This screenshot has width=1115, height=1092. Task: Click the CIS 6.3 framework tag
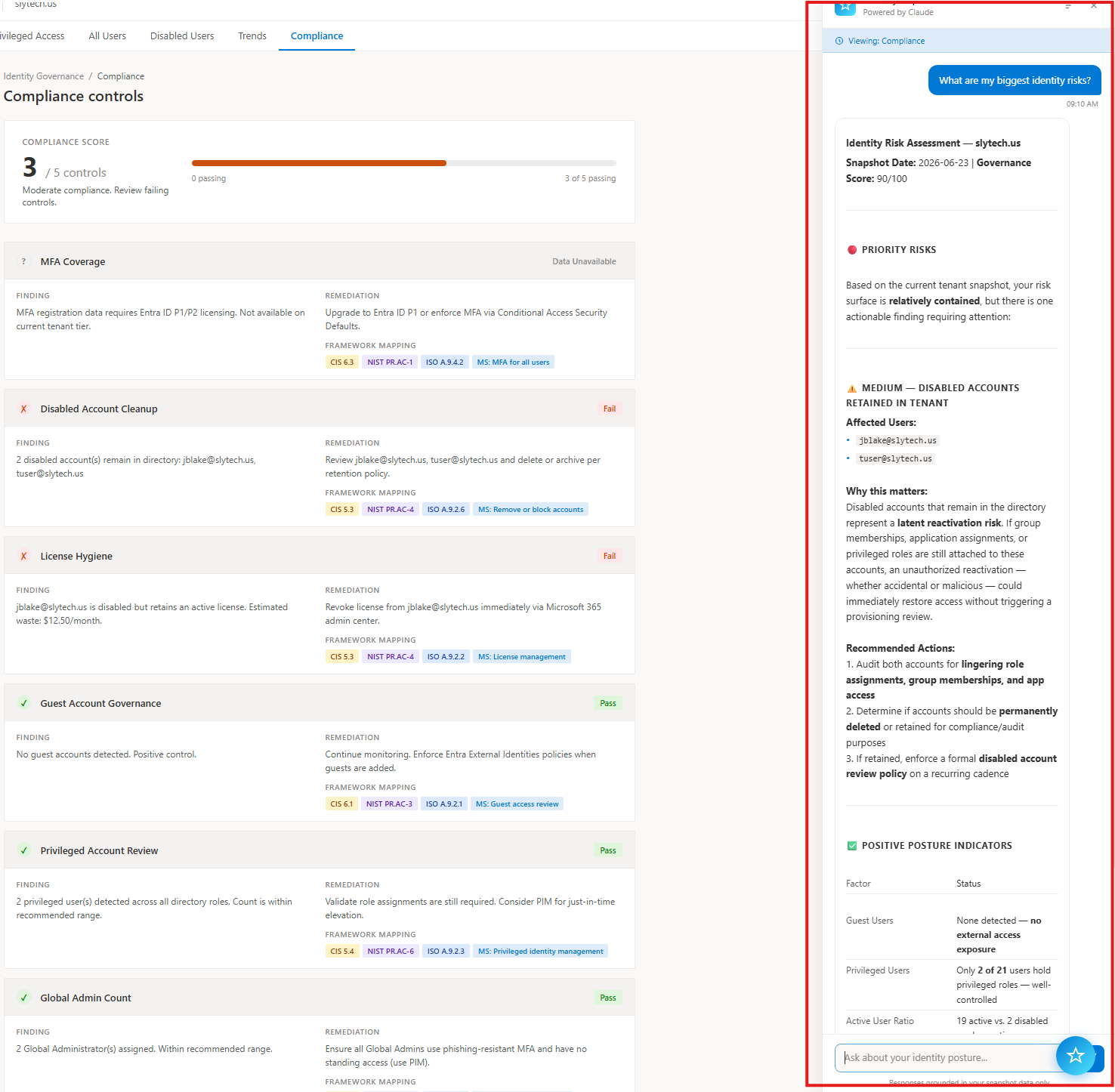coord(341,362)
